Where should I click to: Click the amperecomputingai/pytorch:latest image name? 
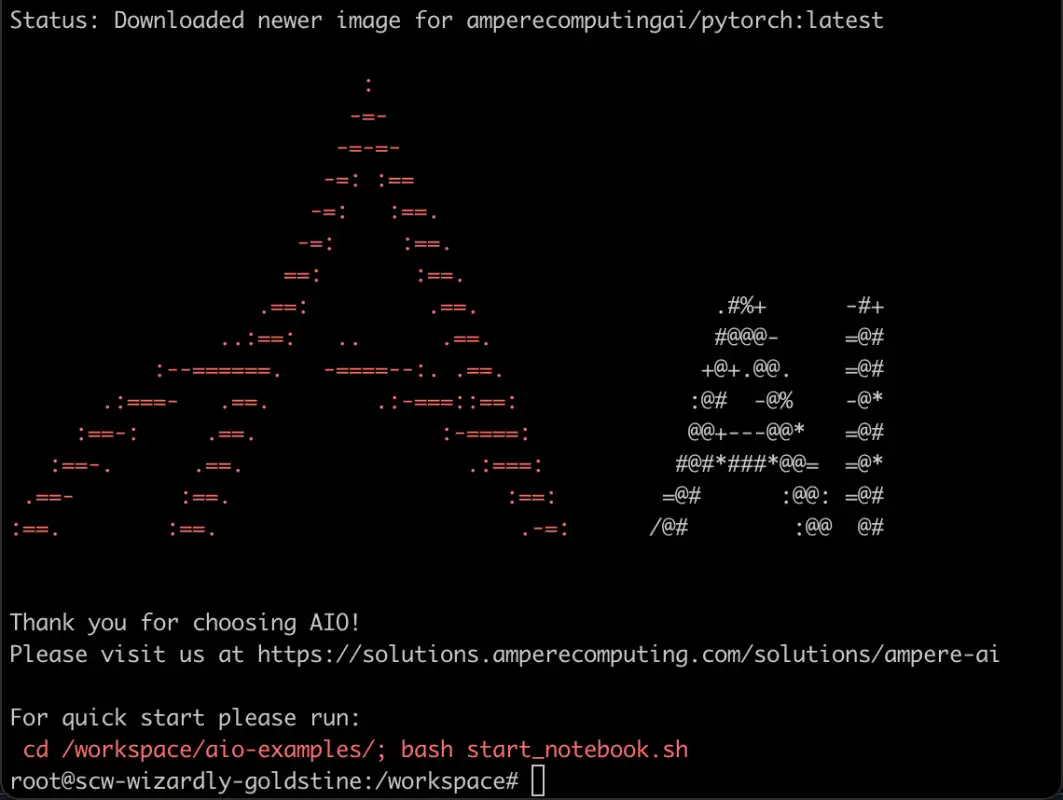tap(675, 20)
